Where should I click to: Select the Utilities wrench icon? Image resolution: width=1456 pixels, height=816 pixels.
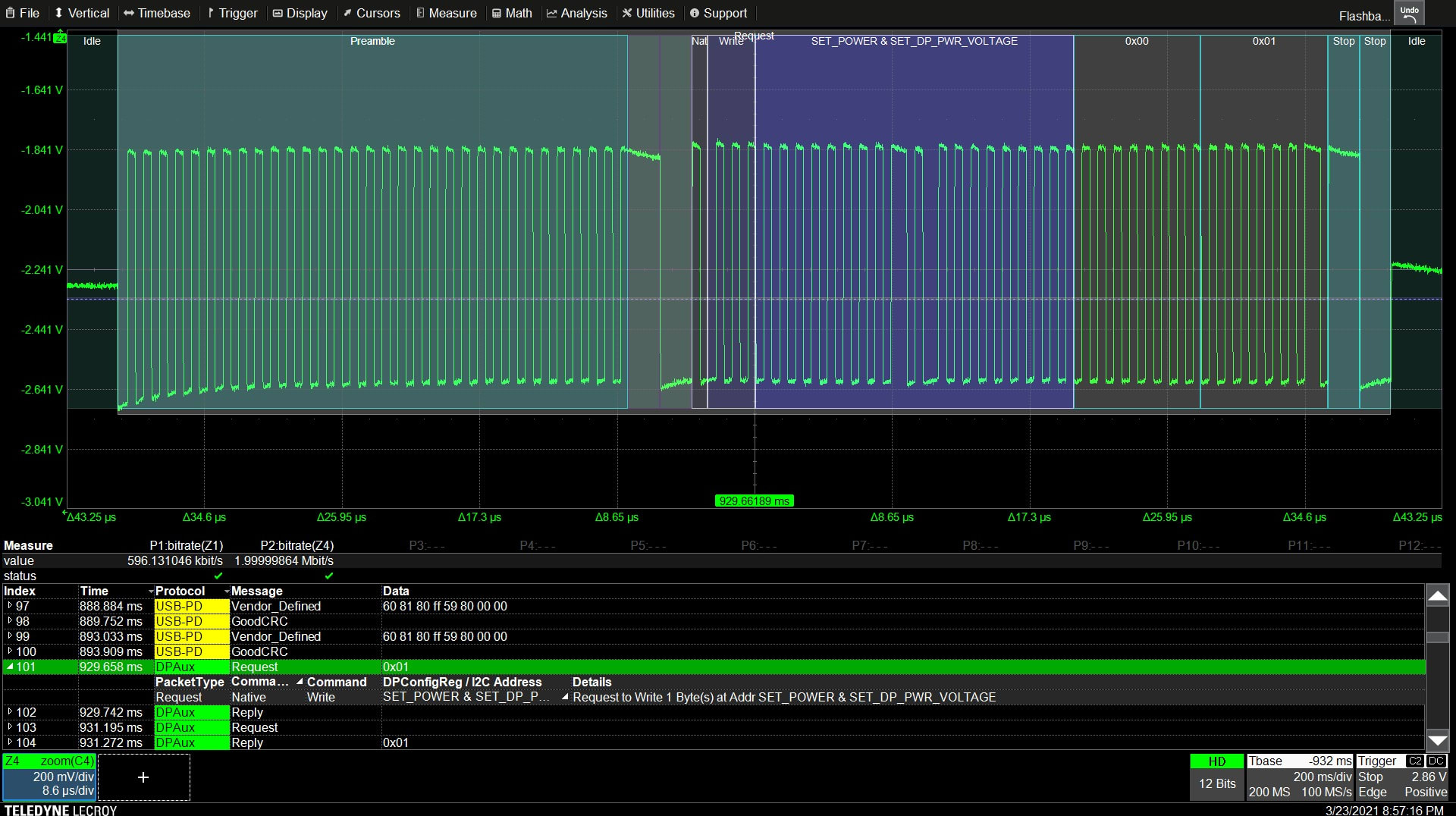click(x=627, y=12)
